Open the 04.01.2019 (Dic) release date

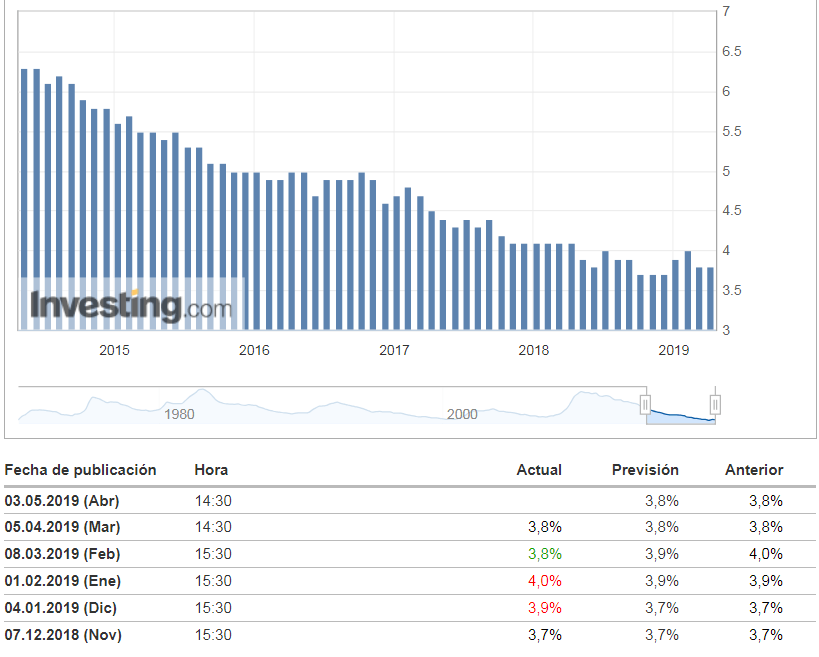pos(62,608)
